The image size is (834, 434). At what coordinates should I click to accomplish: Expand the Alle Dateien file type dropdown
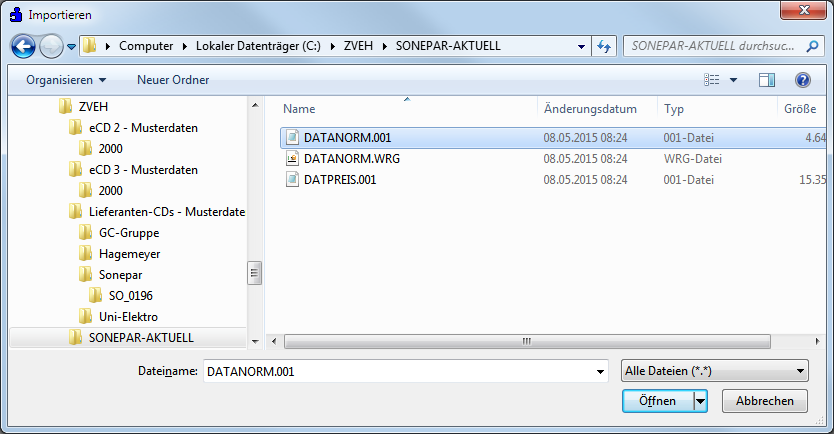[714, 372]
